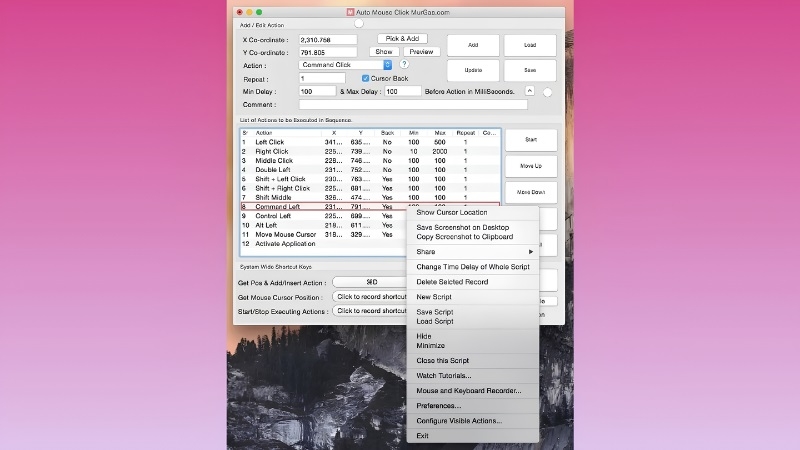Click the small up-arrow button beside delay text
The image size is (800, 450).
pyautogui.click(x=530, y=91)
